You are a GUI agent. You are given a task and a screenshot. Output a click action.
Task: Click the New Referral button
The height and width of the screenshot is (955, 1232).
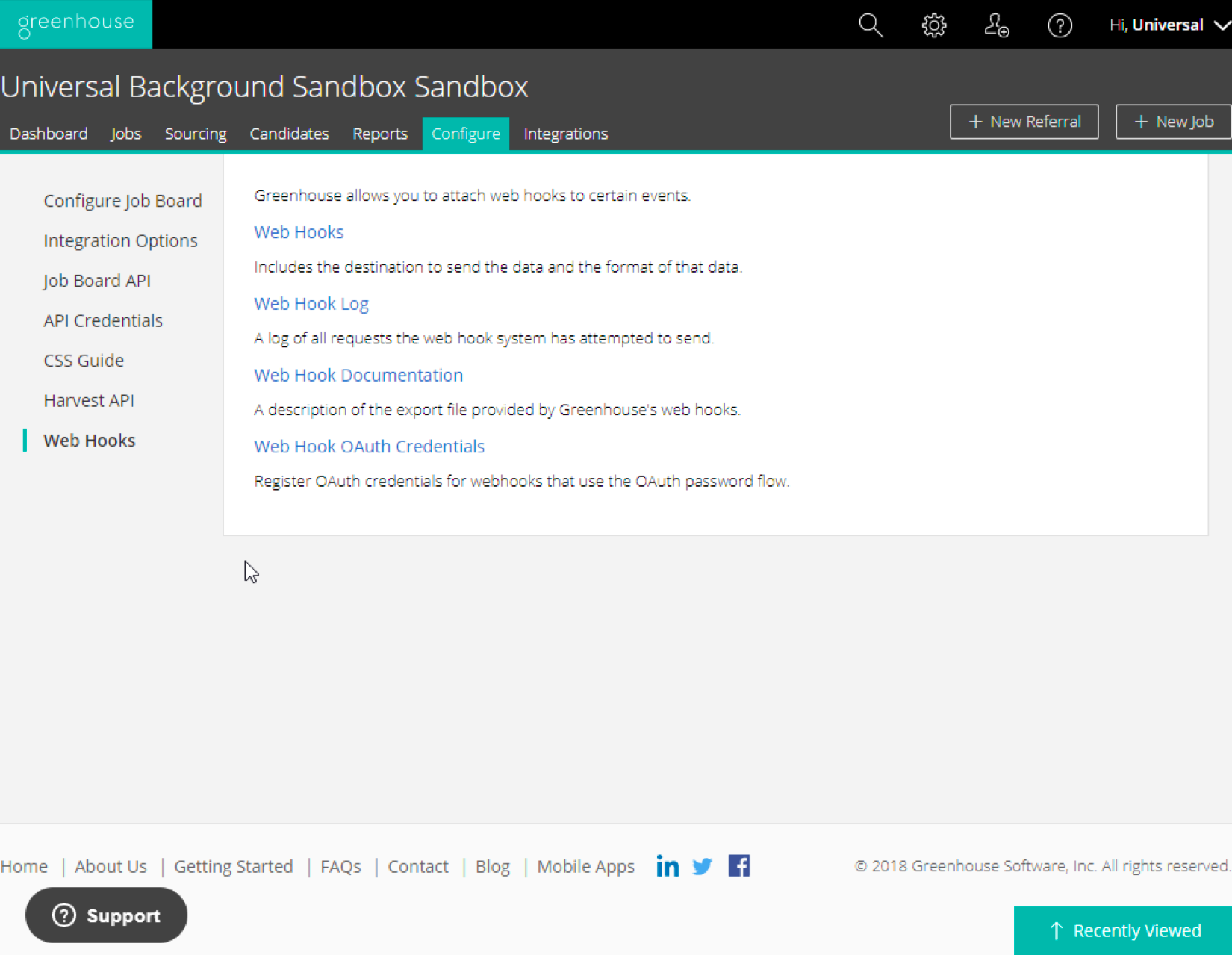pyautogui.click(x=1024, y=122)
